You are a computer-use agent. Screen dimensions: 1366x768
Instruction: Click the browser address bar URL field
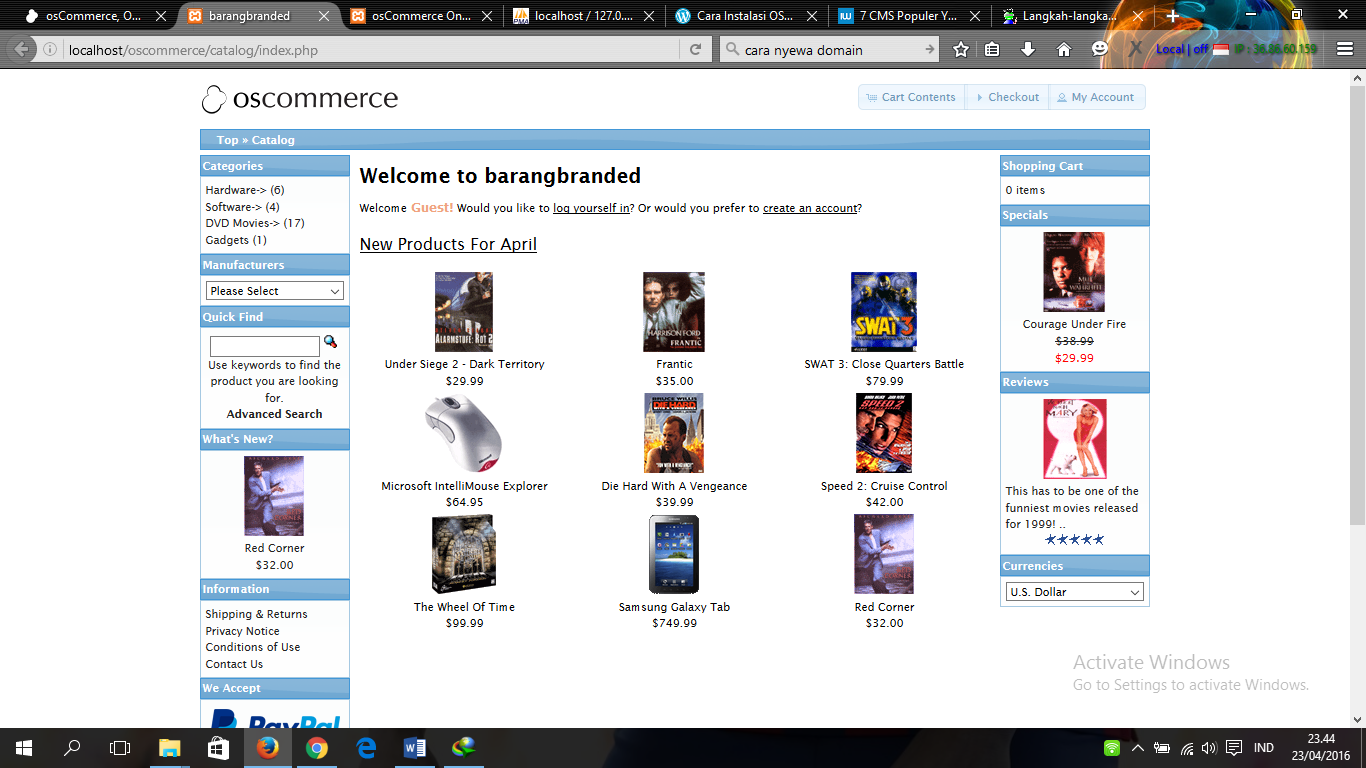[370, 49]
